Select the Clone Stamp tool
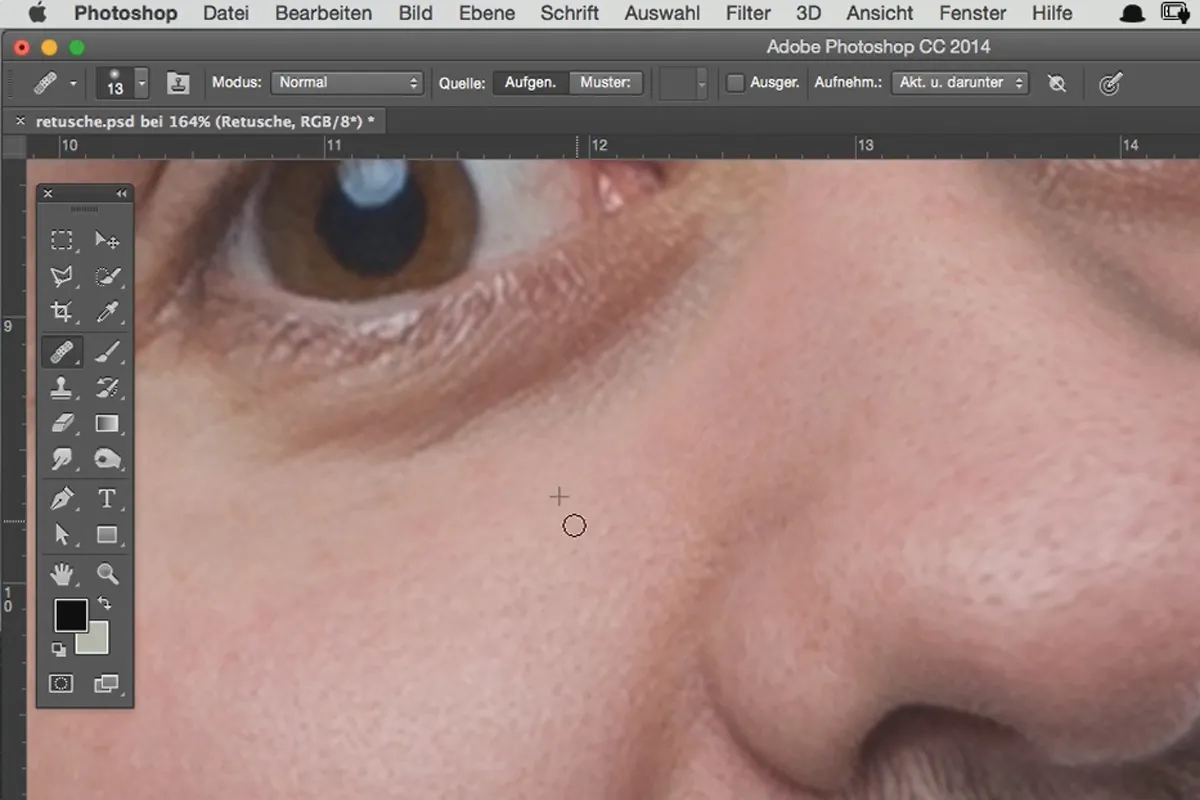This screenshot has height=800, width=1200. [x=62, y=388]
